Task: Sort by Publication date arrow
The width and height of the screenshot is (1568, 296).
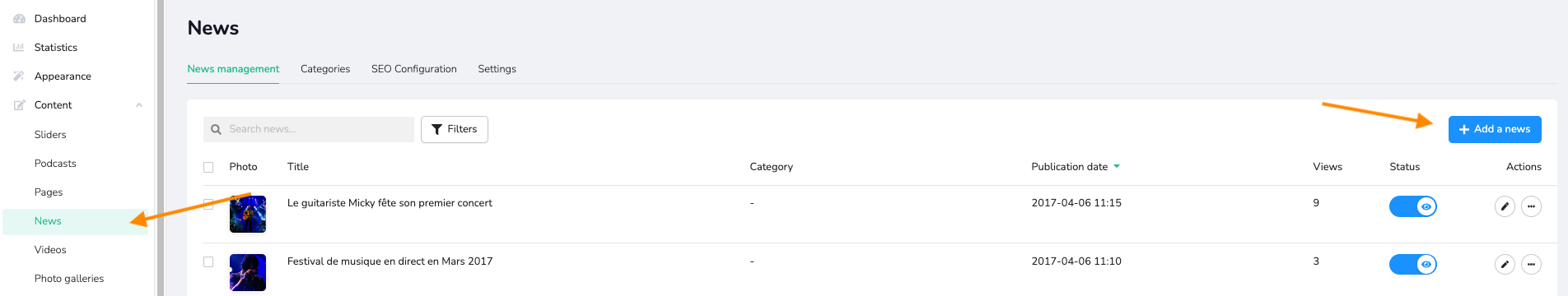Action: pos(1117,166)
